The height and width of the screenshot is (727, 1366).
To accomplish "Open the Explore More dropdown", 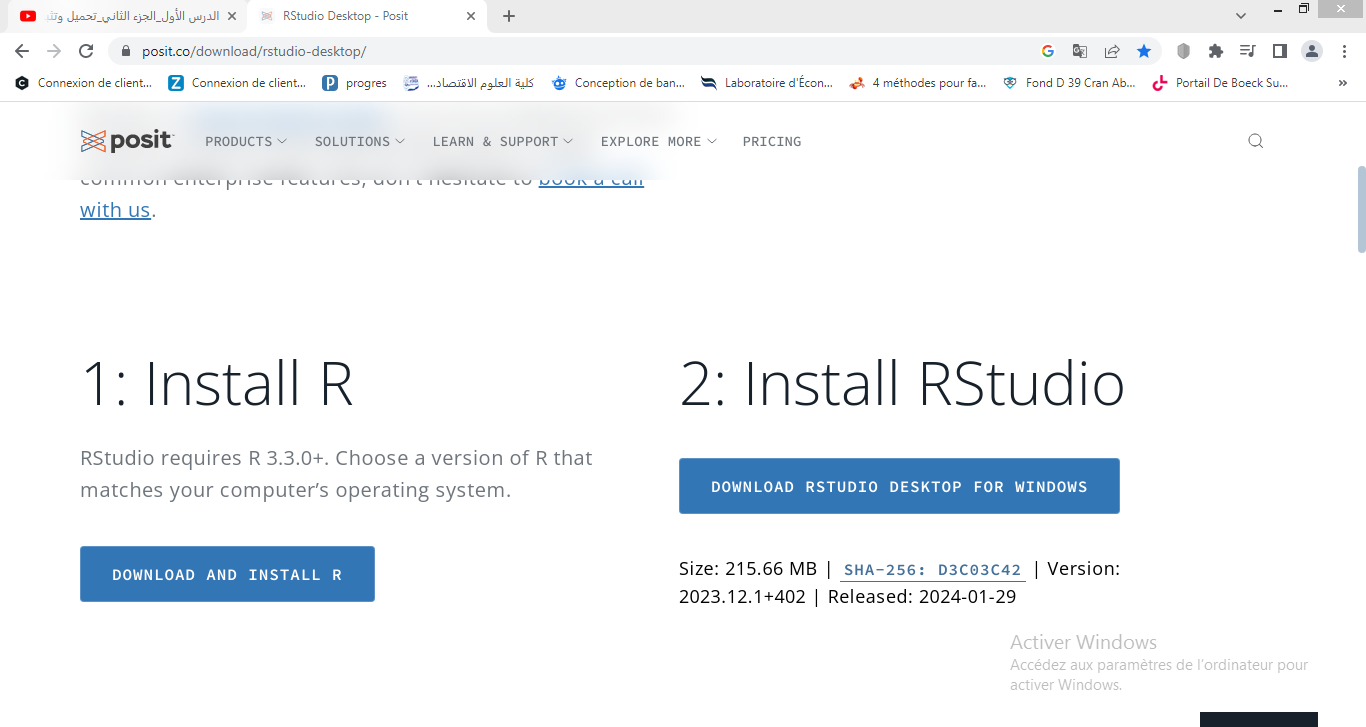I will pos(658,141).
